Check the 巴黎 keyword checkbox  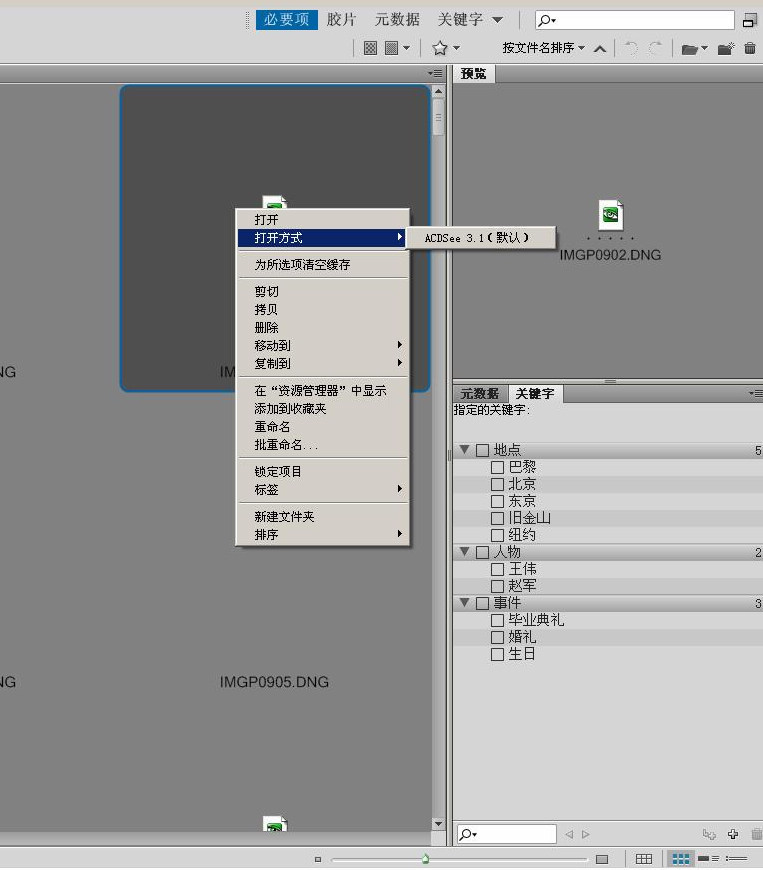(497, 467)
